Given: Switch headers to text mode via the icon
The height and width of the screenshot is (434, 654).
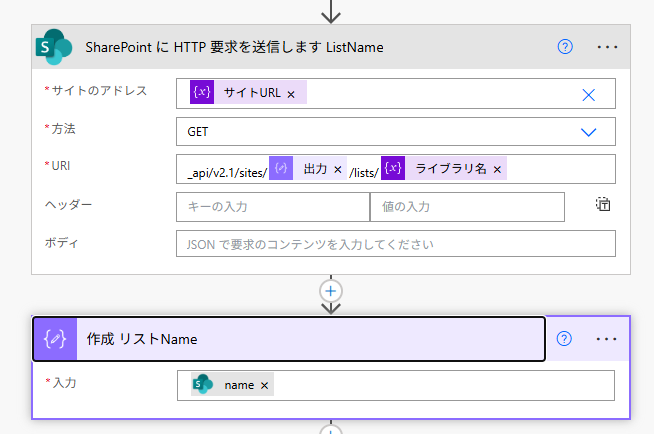Looking at the screenshot, I should tap(602, 205).
